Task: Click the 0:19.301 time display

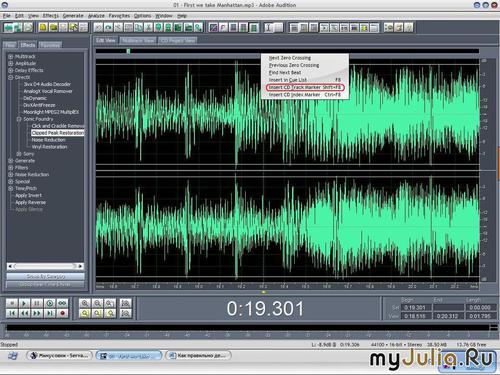Action: 265,309
